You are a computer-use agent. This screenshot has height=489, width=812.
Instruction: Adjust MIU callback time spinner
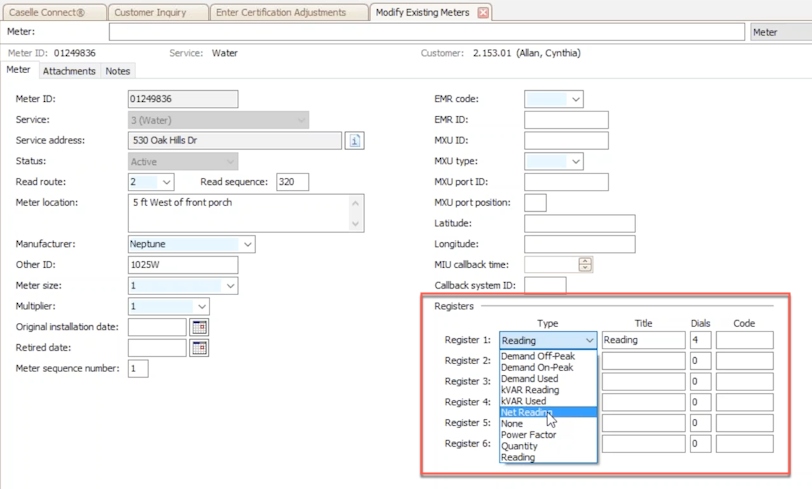[x=585, y=265]
